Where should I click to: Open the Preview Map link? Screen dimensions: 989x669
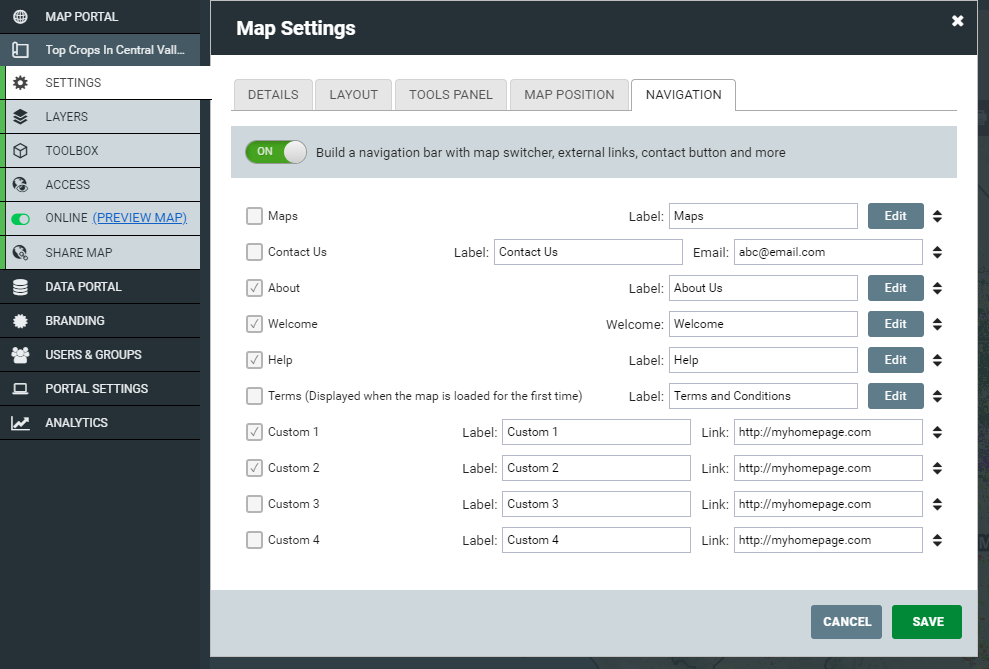click(139, 218)
